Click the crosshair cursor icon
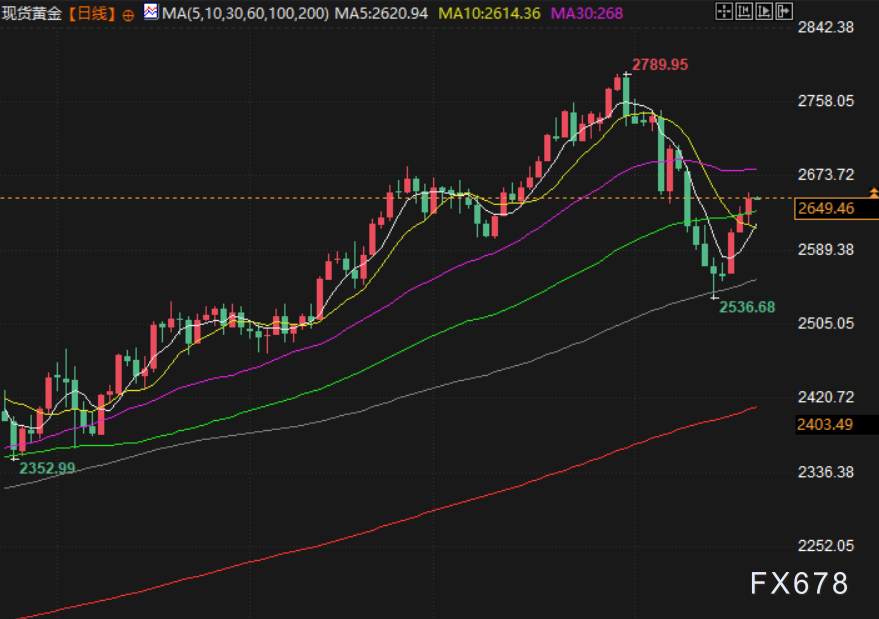This screenshot has width=879, height=619. [726, 12]
